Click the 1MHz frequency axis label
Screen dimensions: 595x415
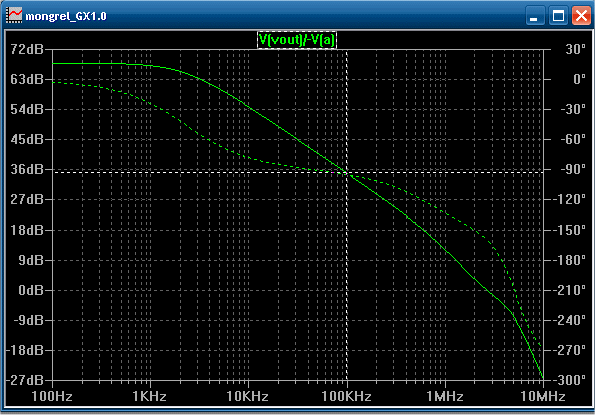tap(445, 396)
